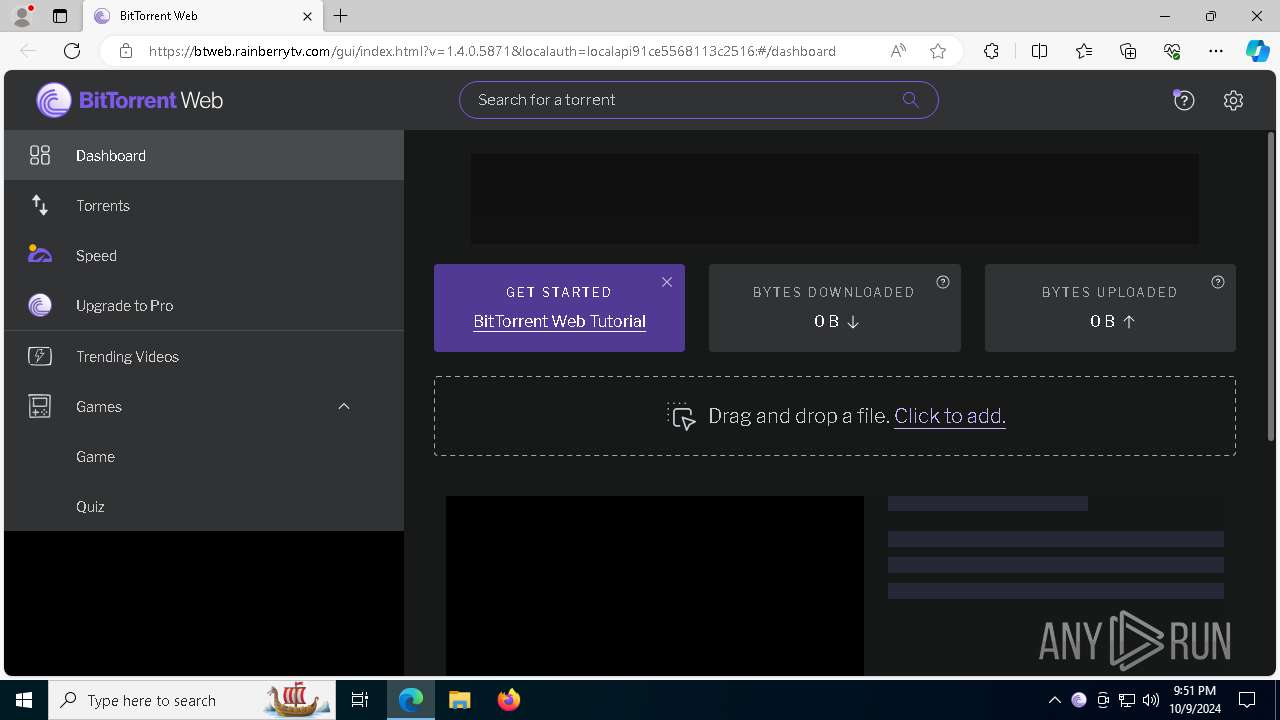This screenshot has height=720, width=1280.
Task: Open Torrents in the sidebar
Action: (x=204, y=205)
